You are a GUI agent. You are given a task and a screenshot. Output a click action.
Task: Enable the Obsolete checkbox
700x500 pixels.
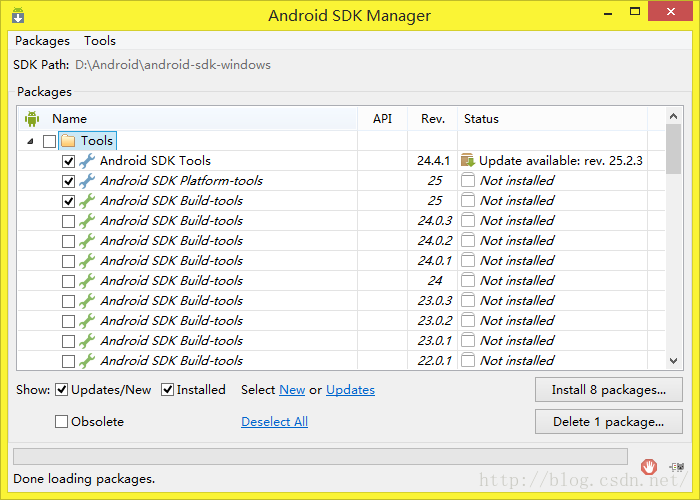coord(61,421)
